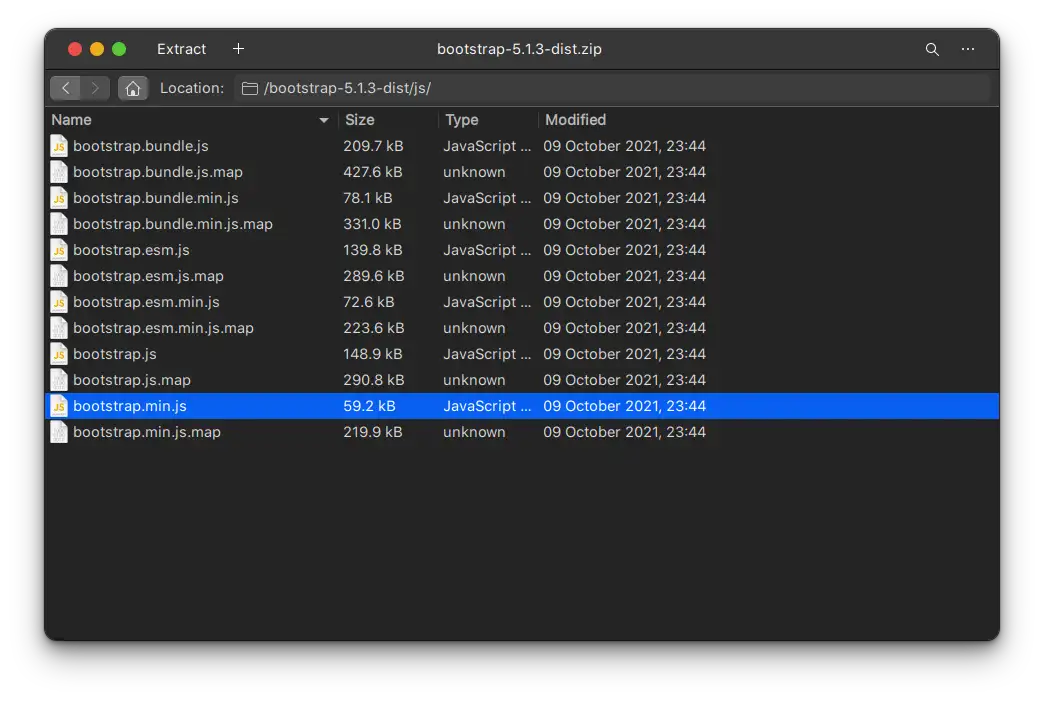The width and height of the screenshot is (1044, 701).
Task: Click JS file icon next to bootstrap.js
Action: click(59, 353)
